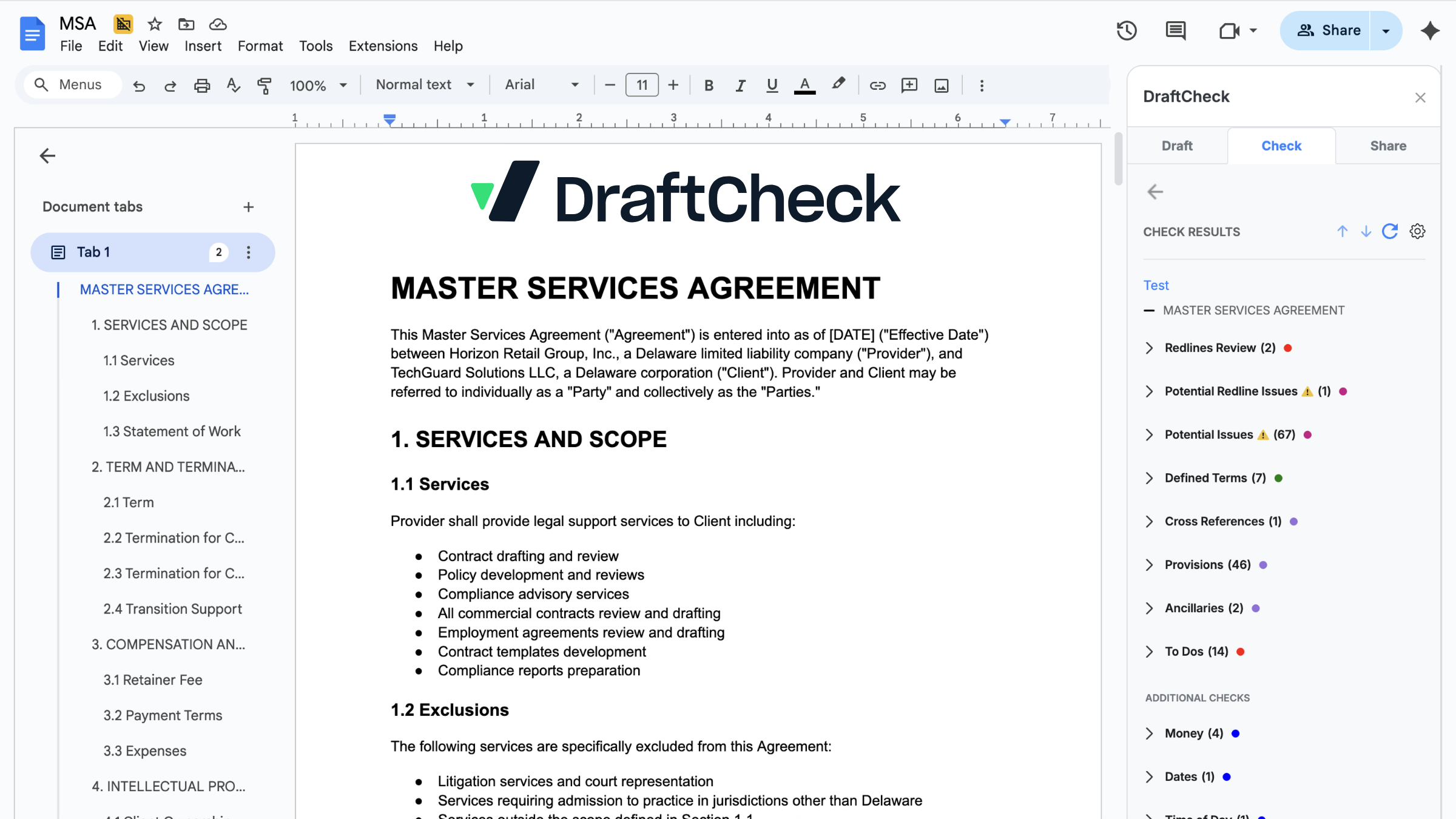Click the paint format roller icon

(x=265, y=86)
